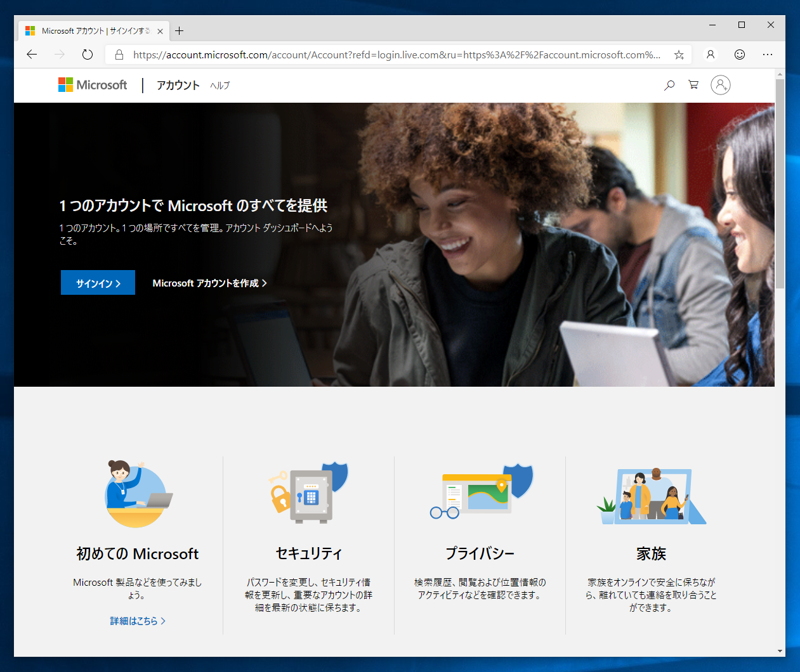Click the Microsoft logo in header
This screenshot has width=800, height=672.
[92, 85]
